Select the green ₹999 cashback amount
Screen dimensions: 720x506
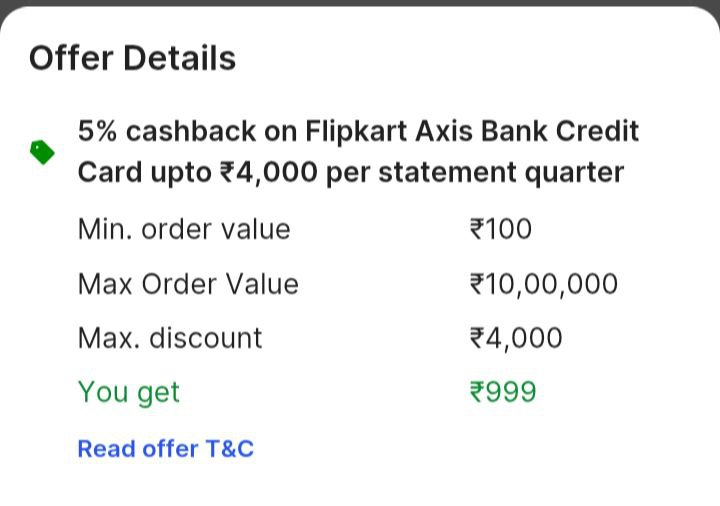(x=502, y=392)
